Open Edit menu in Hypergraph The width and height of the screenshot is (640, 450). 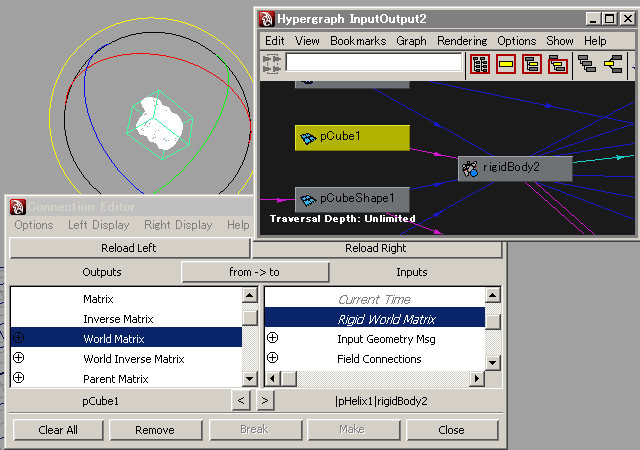[x=275, y=41]
